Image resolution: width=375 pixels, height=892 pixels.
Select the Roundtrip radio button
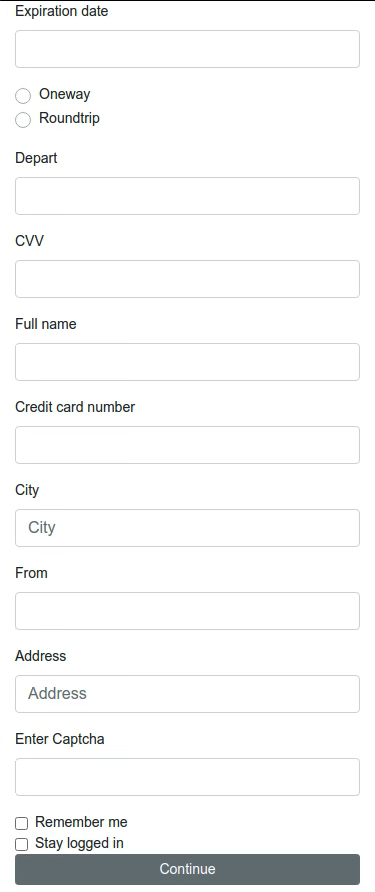[x=23, y=119]
